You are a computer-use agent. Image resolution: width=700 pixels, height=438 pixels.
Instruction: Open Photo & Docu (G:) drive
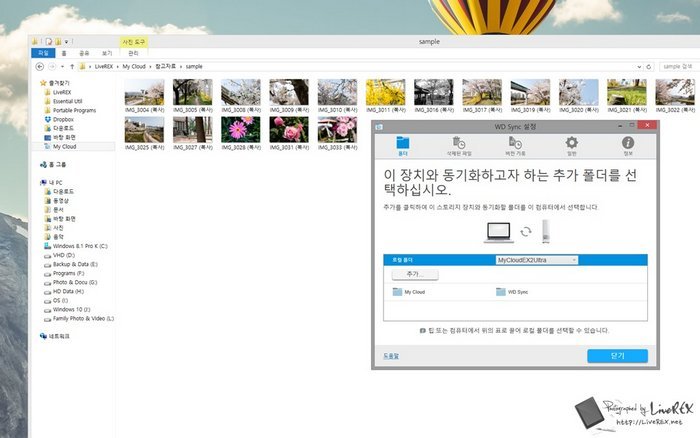coord(71,283)
